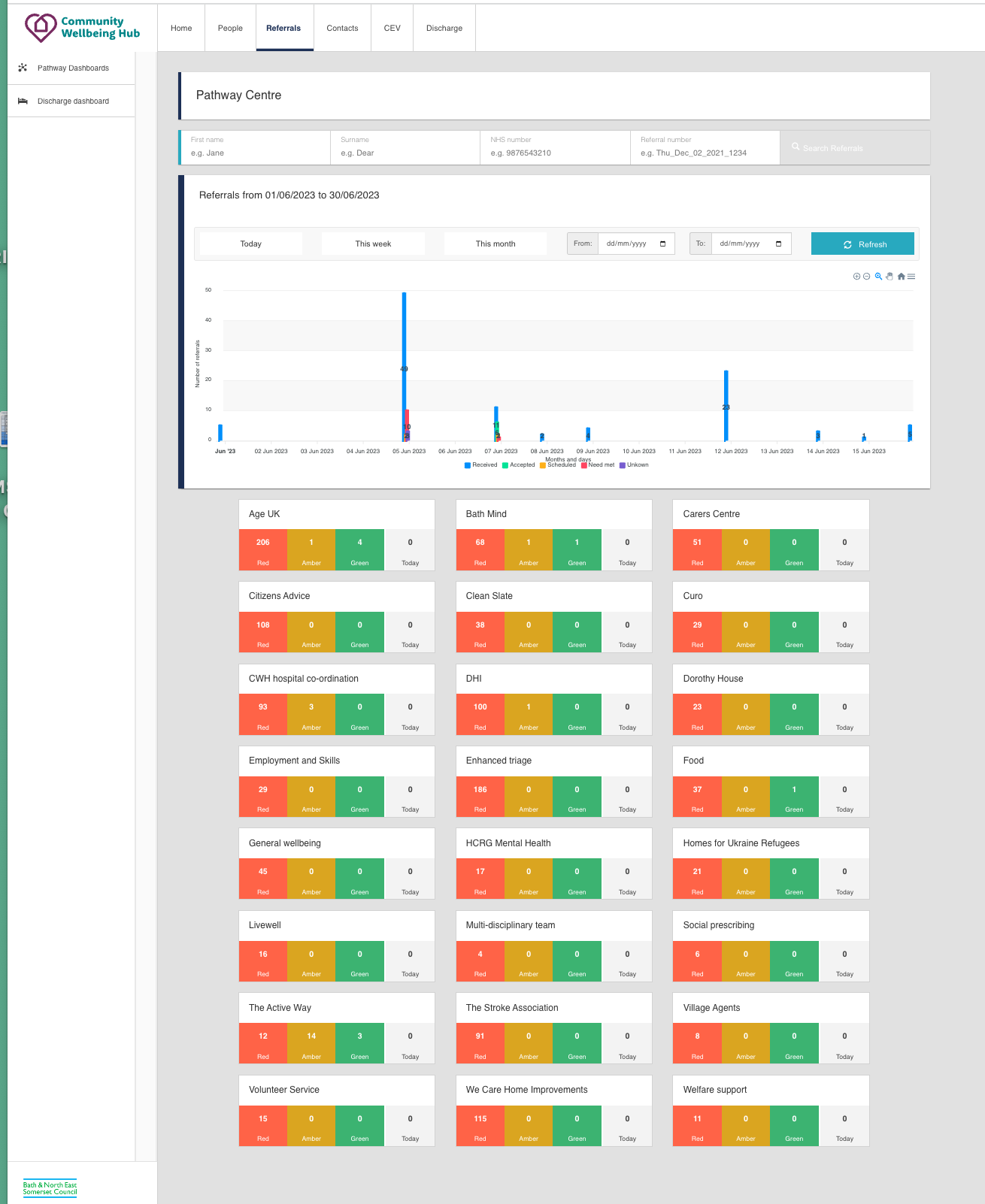Open the chart hamburger menu
Screen dimensions: 985x1204
click(911, 277)
